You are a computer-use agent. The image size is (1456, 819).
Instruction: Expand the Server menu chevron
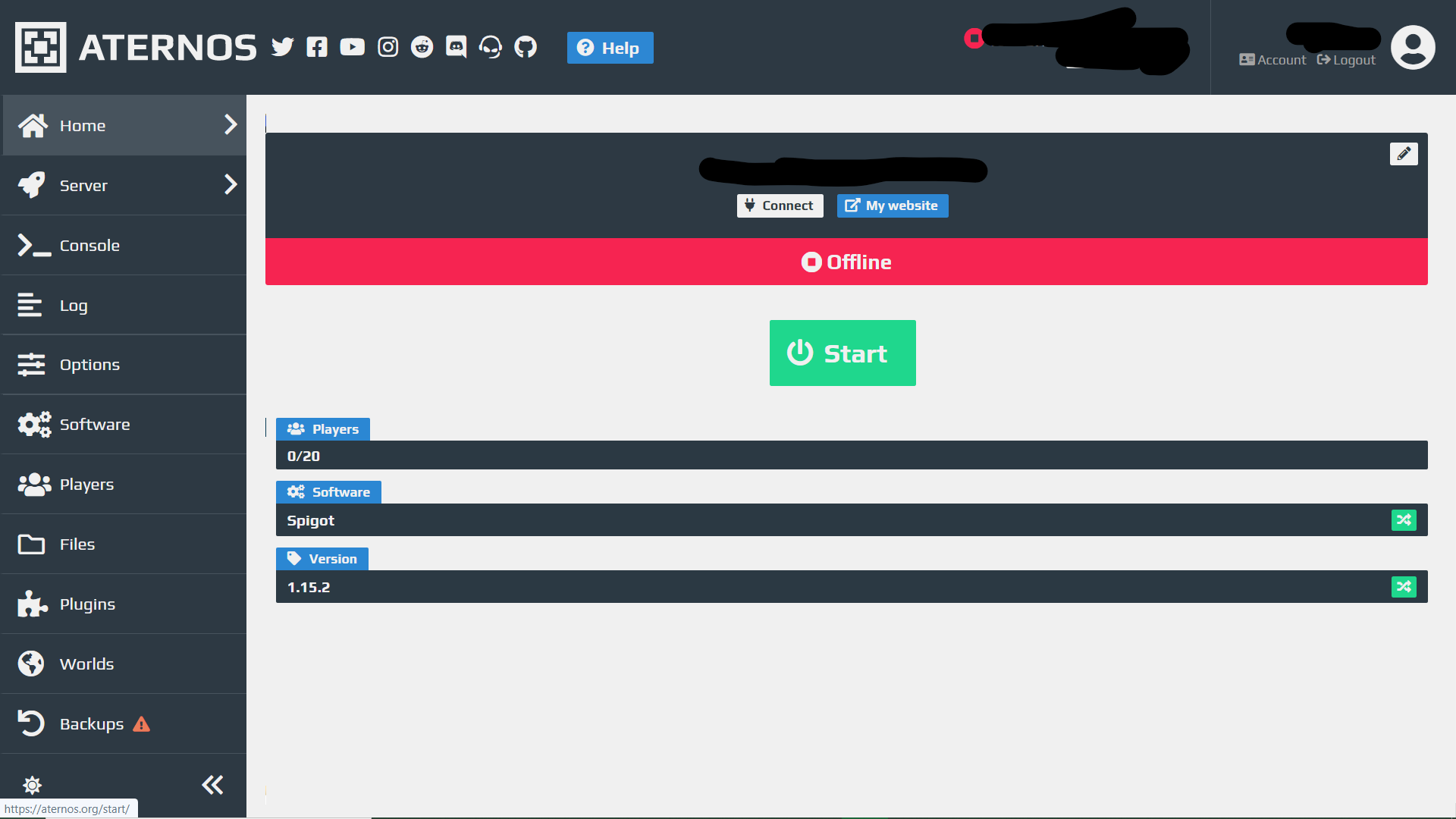(x=231, y=184)
